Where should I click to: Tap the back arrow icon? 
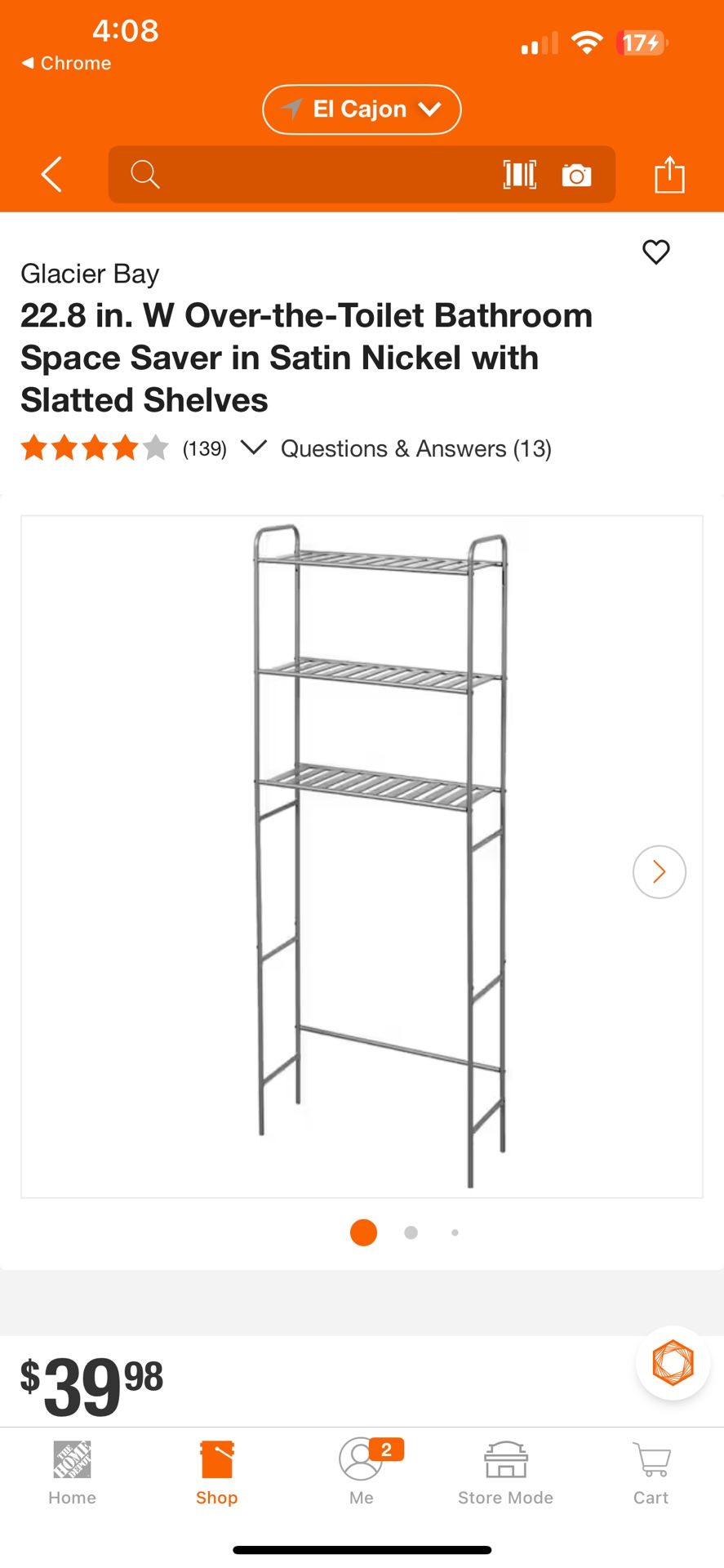[52, 174]
